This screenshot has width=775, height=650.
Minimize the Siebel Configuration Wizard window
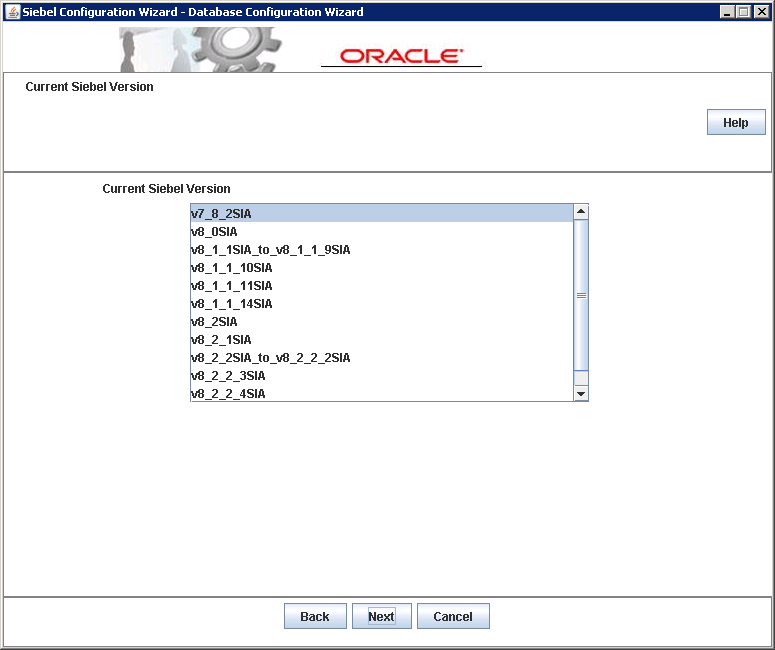coord(727,12)
